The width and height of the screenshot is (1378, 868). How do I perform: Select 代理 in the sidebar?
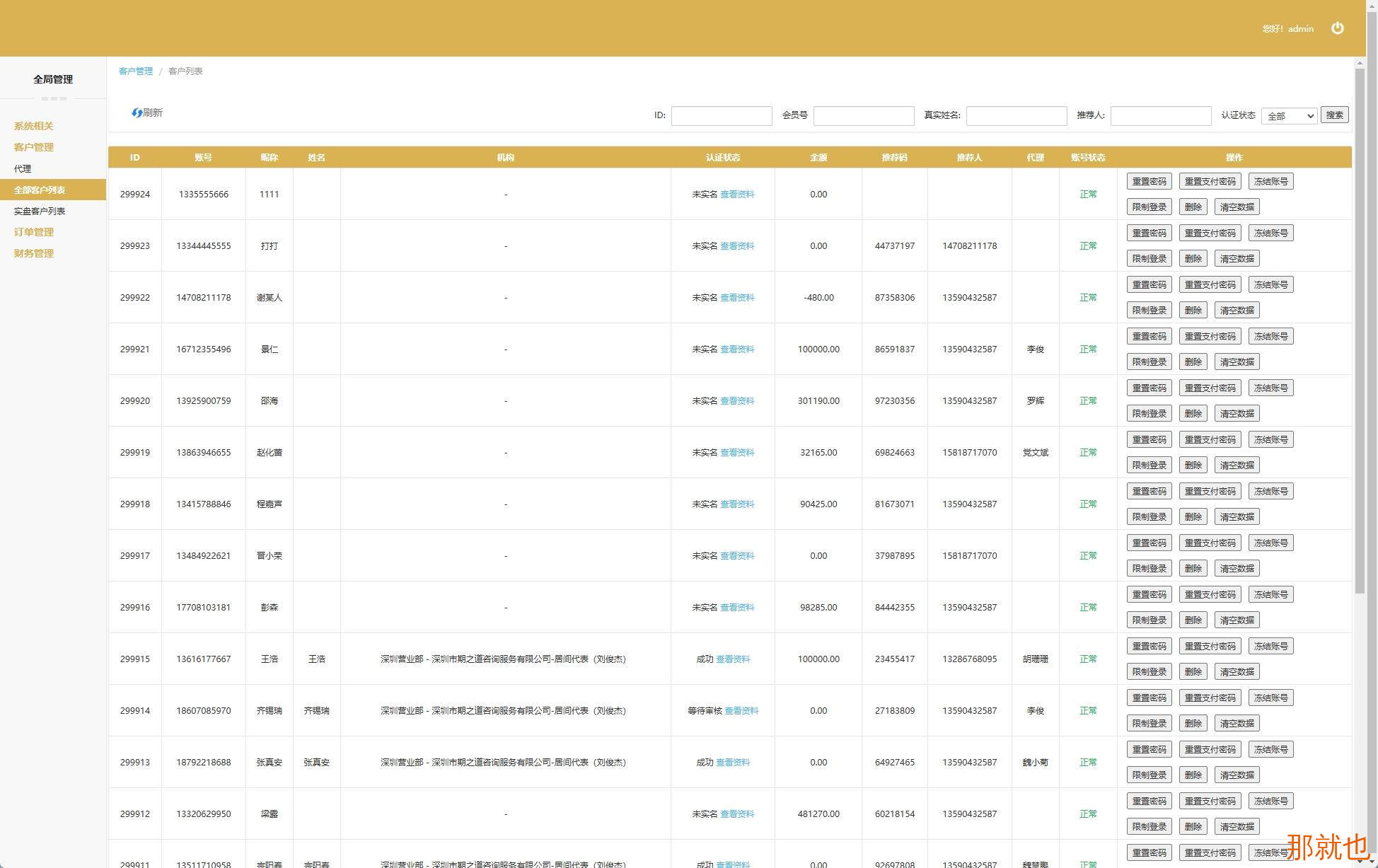23,168
